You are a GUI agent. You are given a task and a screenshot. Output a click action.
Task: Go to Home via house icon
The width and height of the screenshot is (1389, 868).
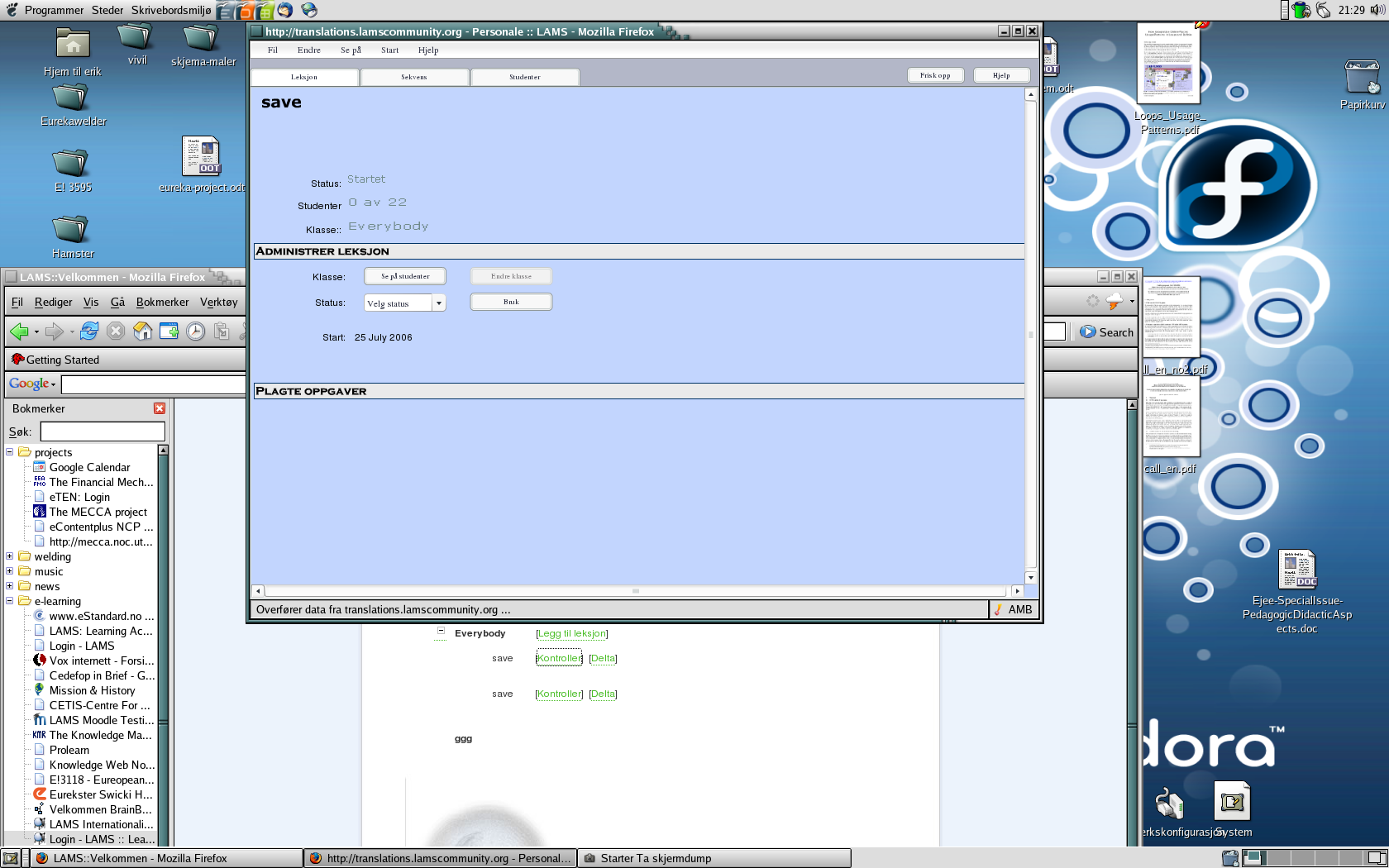pos(143,331)
